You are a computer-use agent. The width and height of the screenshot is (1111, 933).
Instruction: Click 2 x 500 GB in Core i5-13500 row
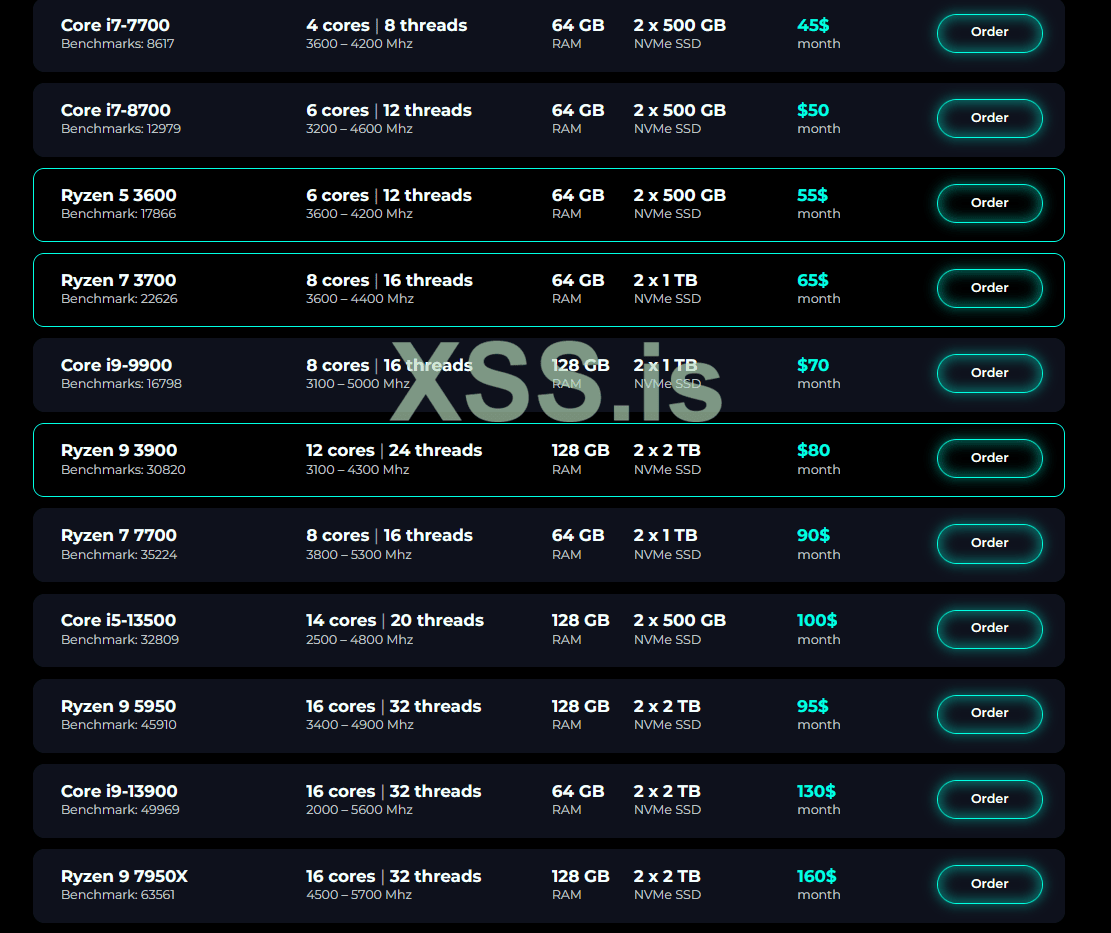pyautogui.click(x=679, y=621)
